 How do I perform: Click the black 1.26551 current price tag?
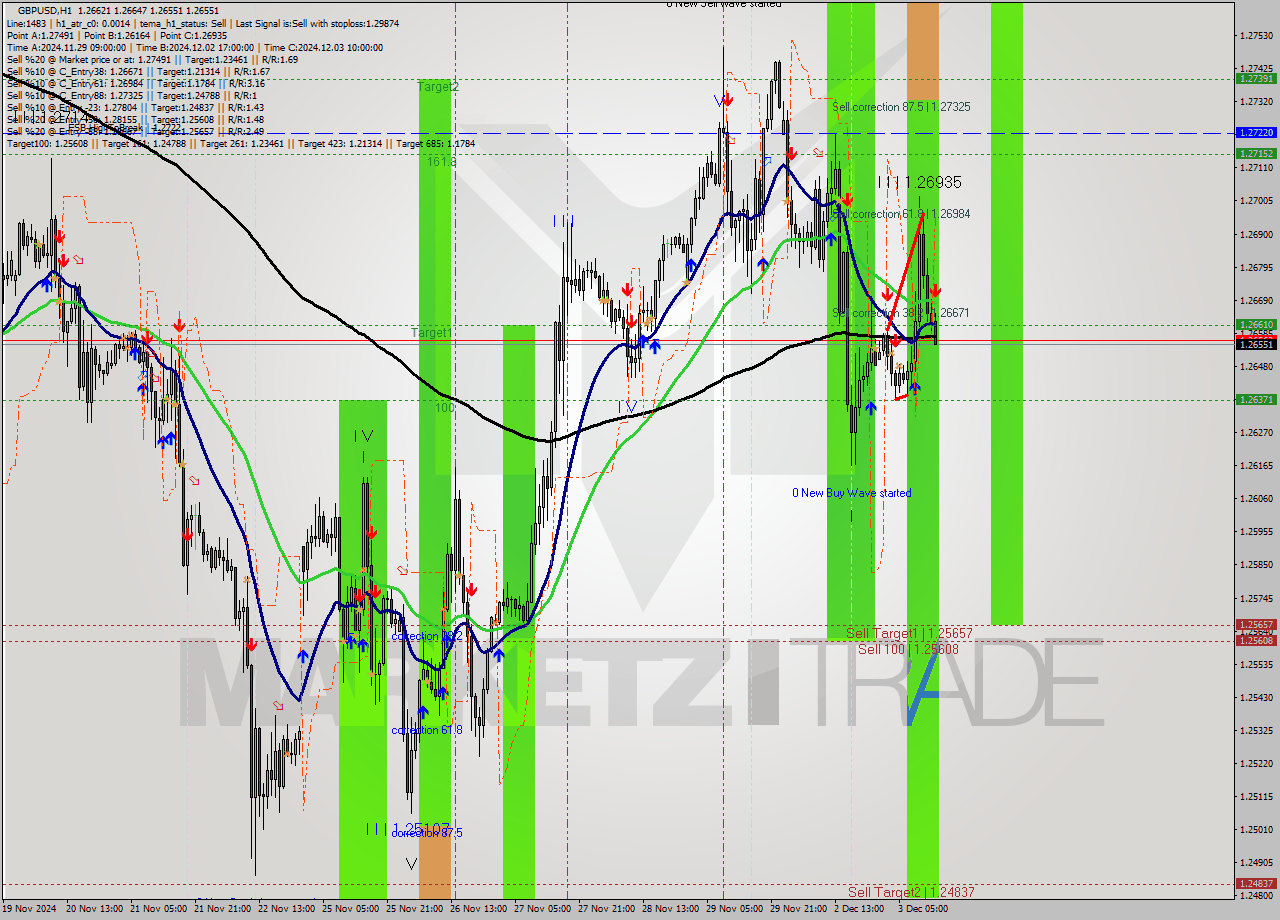(1256, 344)
